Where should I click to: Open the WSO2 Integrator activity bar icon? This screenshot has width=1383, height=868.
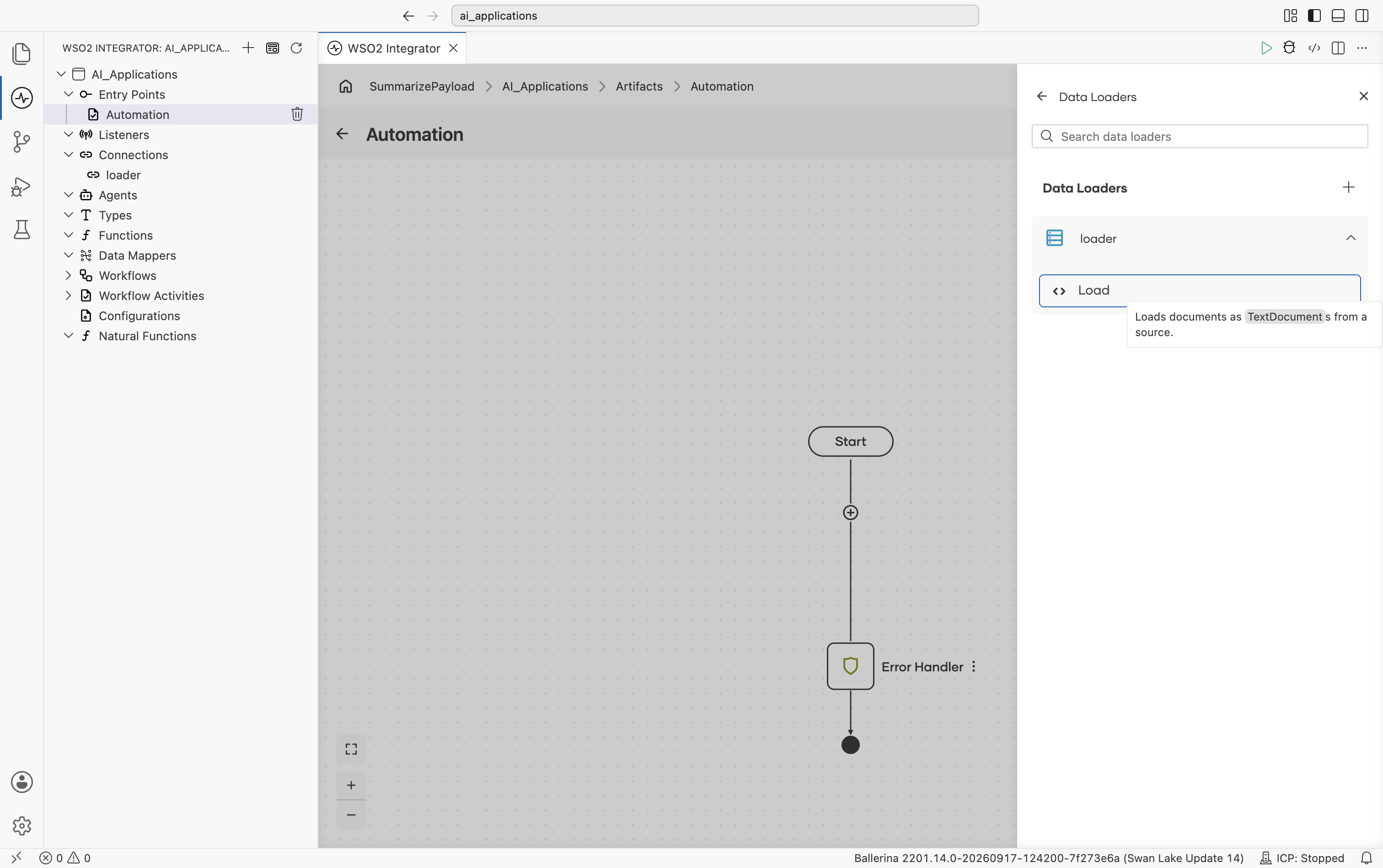click(21, 97)
